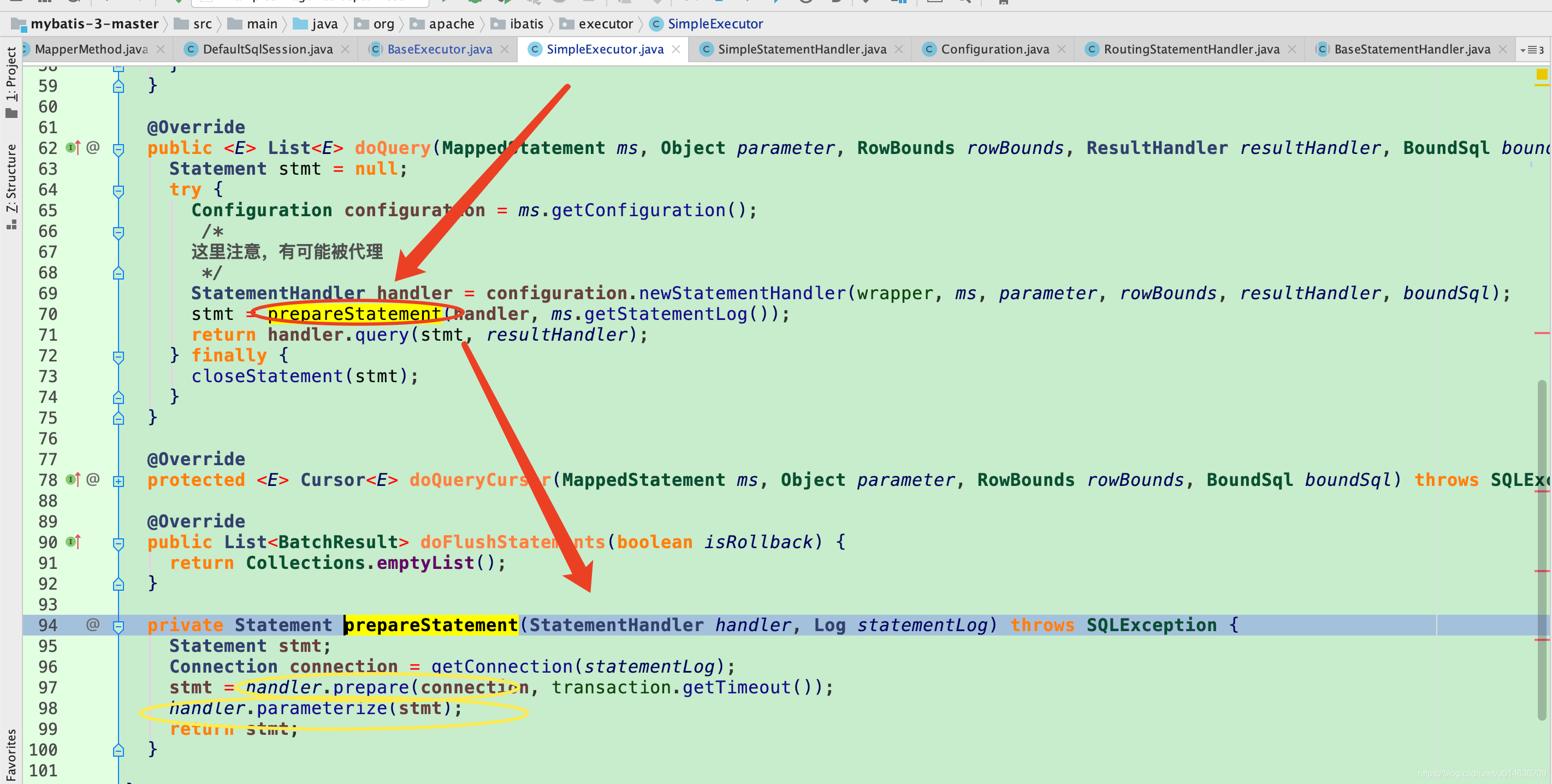Viewport: 1552px width, 784px height.
Task: Click line number 94 in gutter
Action: 48,625
